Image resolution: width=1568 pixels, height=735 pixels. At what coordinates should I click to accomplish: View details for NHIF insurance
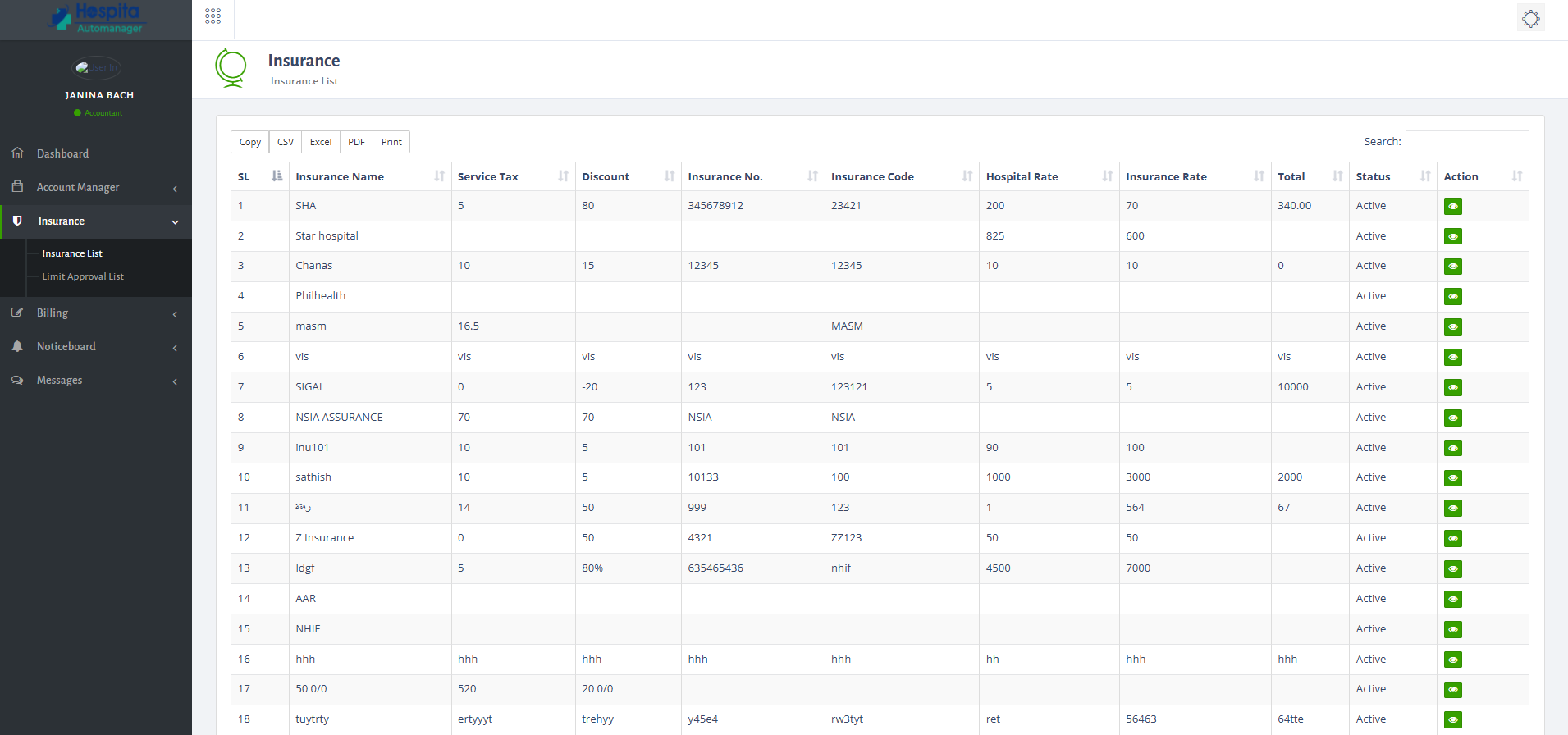pos(1453,630)
